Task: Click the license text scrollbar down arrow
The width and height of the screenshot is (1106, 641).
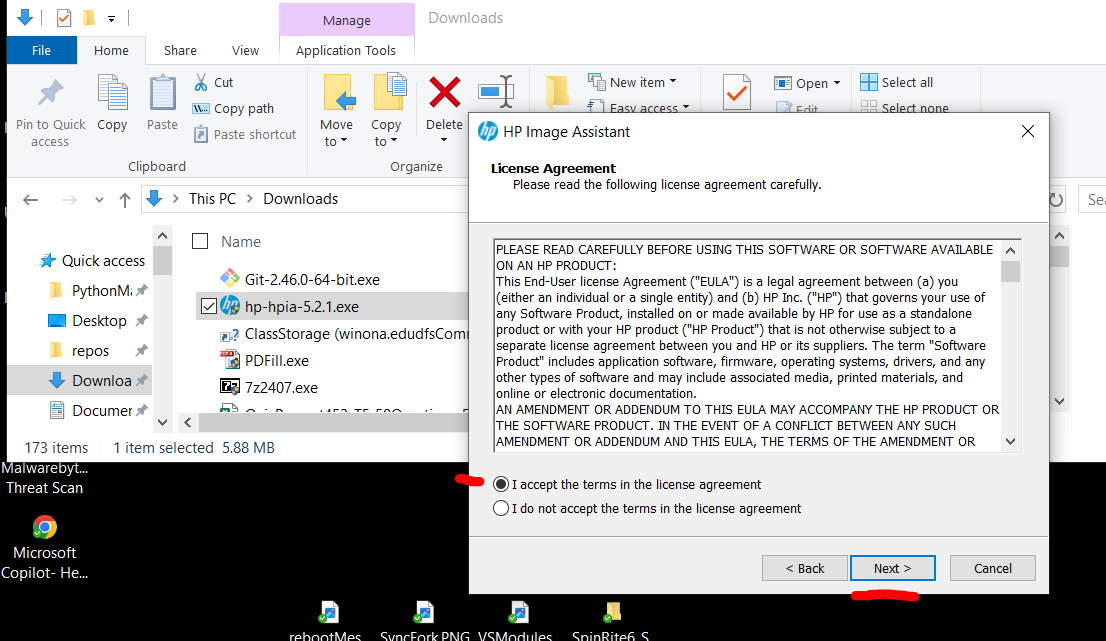Action: [1011, 442]
